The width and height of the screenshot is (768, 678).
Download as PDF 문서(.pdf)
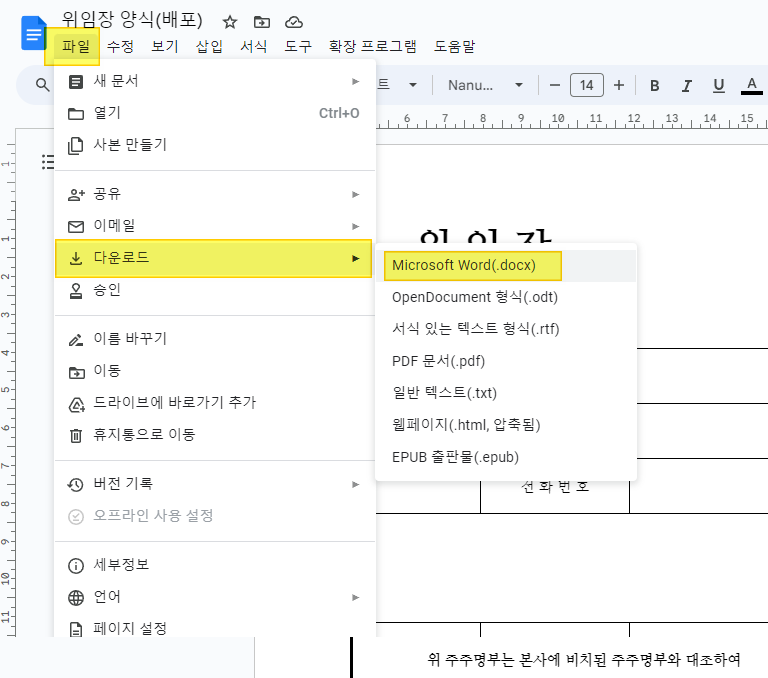point(505,362)
